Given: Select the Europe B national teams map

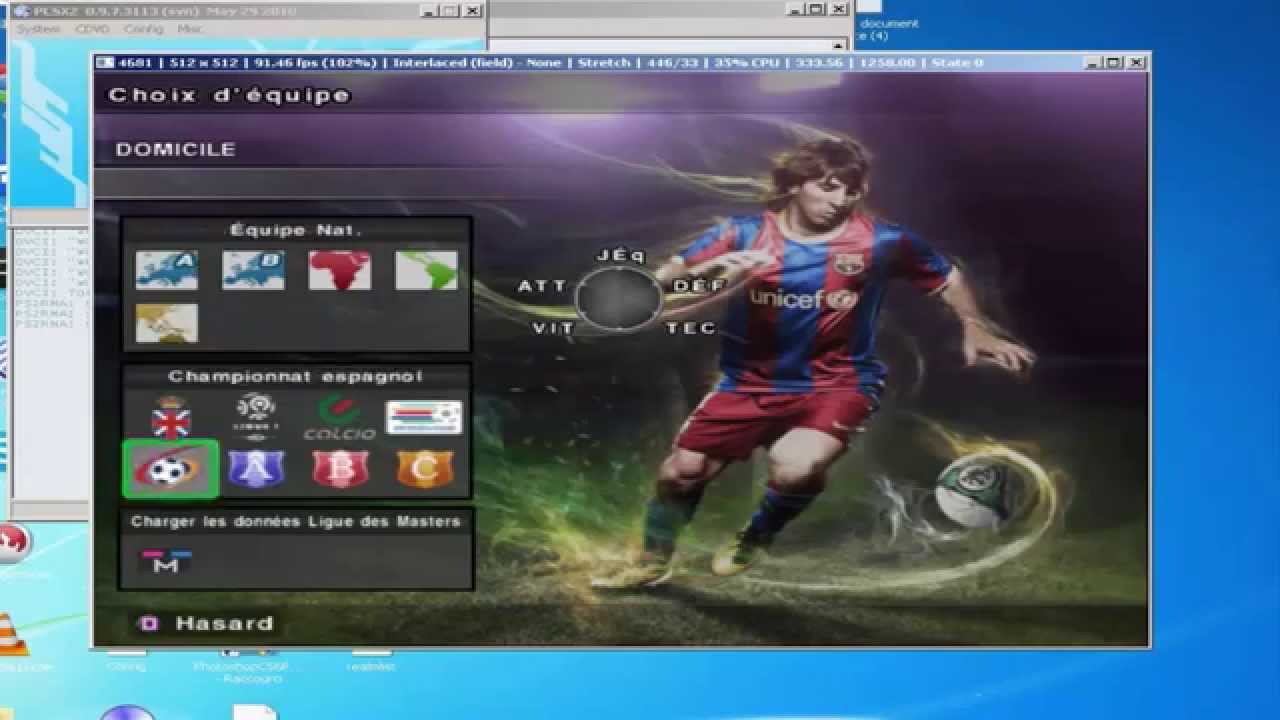Looking at the screenshot, I should 253,270.
